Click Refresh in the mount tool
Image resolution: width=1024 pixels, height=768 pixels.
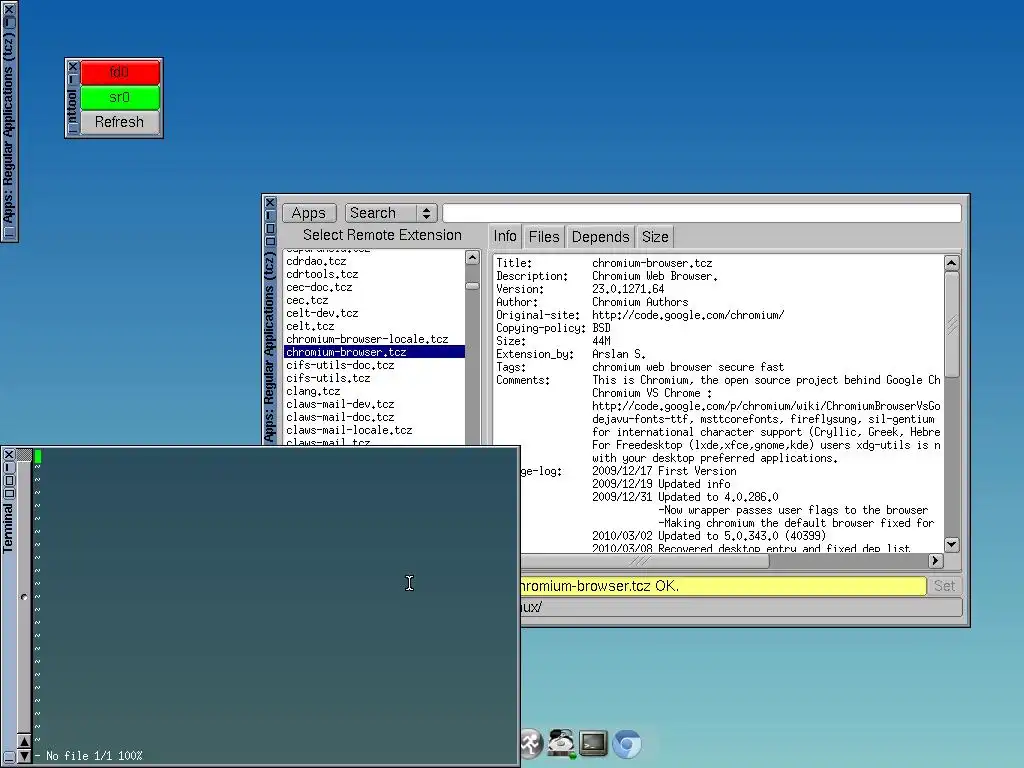[x=120, y=122]
